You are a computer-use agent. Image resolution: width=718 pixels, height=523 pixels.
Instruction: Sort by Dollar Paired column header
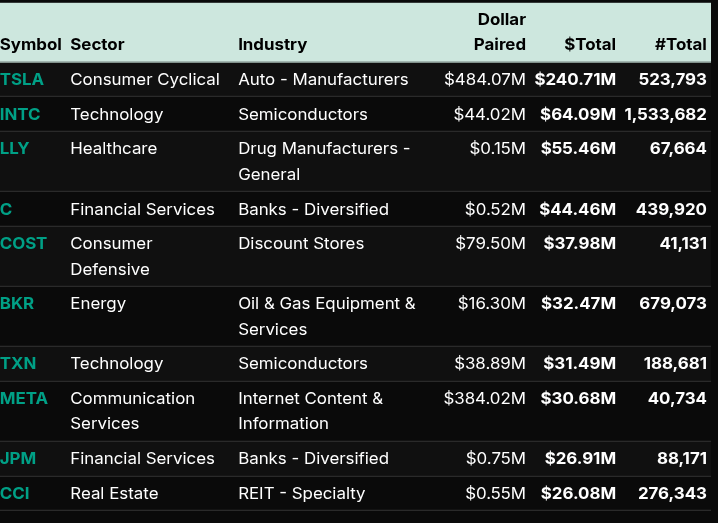(500, 32)
